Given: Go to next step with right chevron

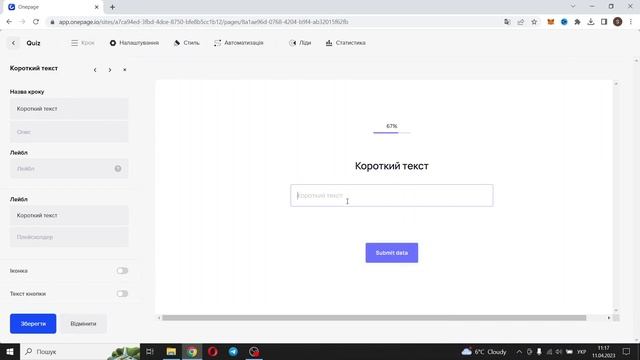Looking at the screenshot, I should coord(110,70).
